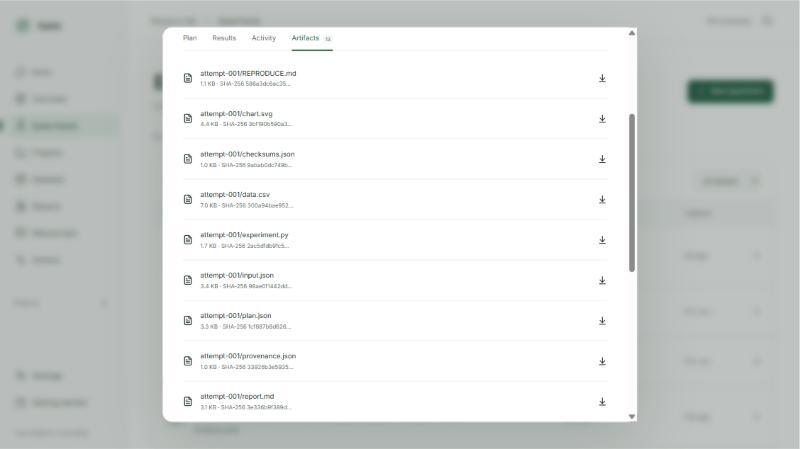Click the 3.3 KB SHA-256 line under plan.json

[245, 326]
